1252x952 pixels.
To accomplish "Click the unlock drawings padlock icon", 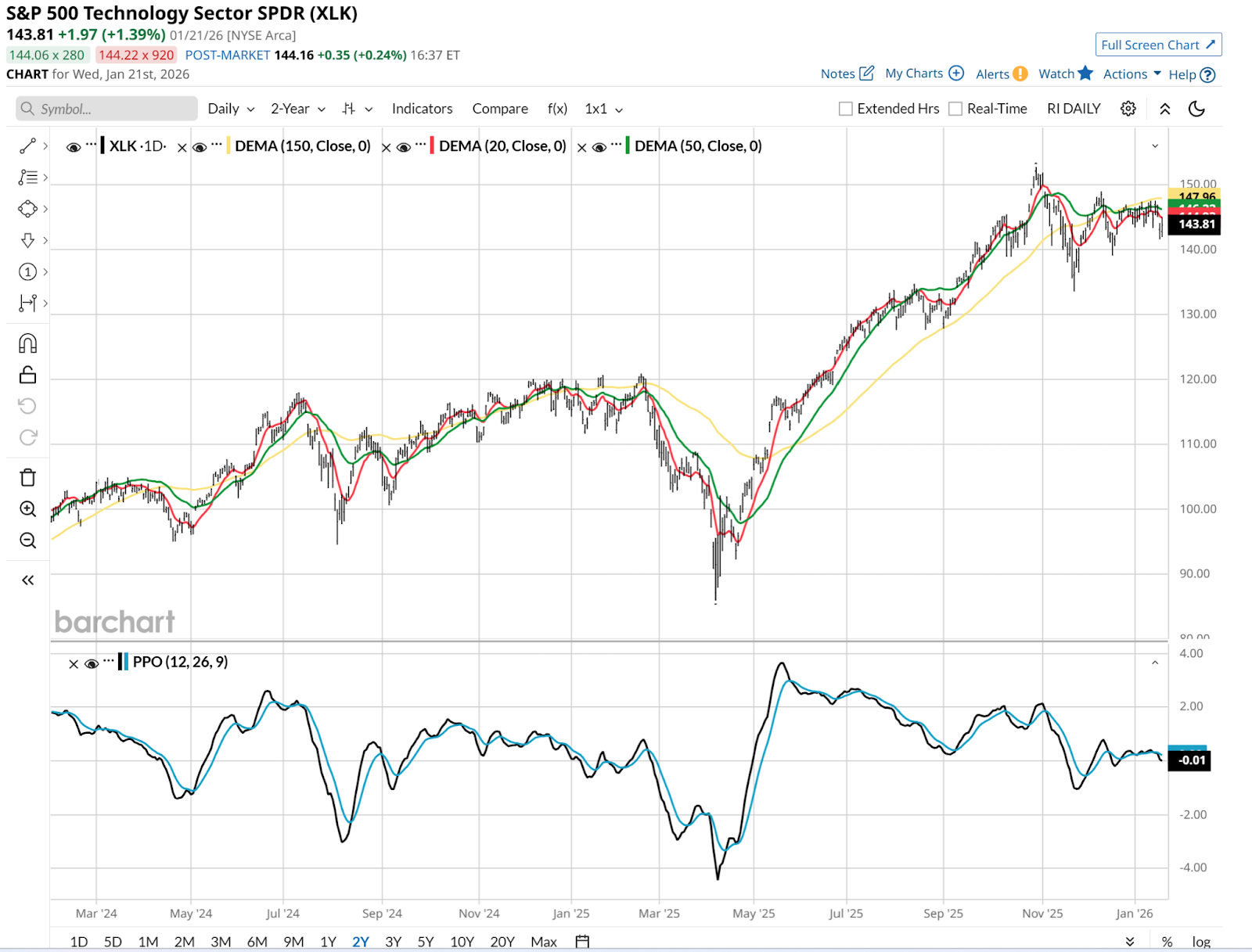I will (x=27, y=375).
